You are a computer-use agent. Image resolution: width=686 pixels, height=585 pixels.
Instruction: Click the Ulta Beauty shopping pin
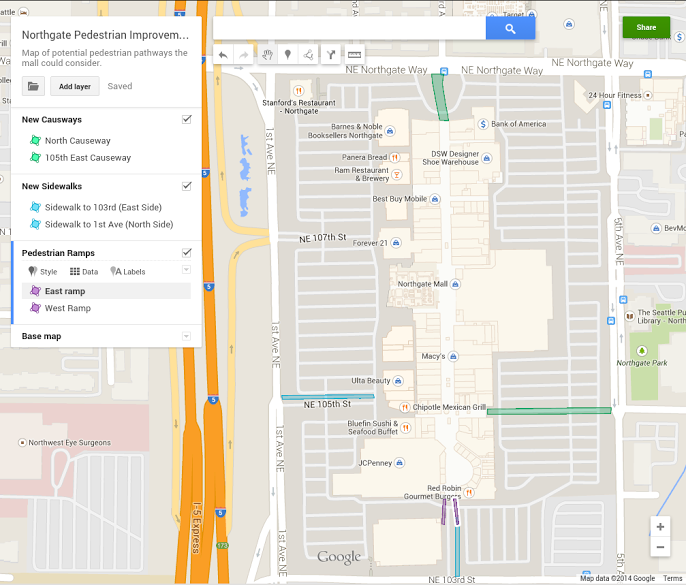[x=398, y=381]
